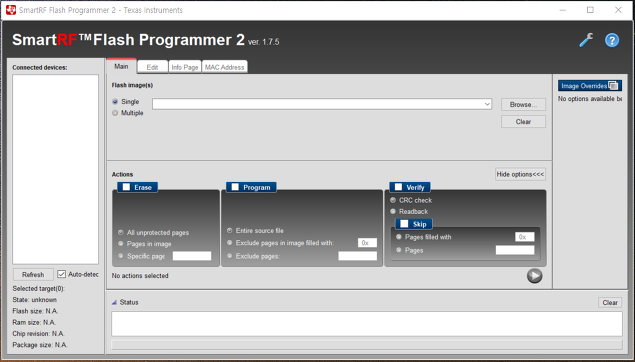Select the Single flash image radio

point(115,102)
